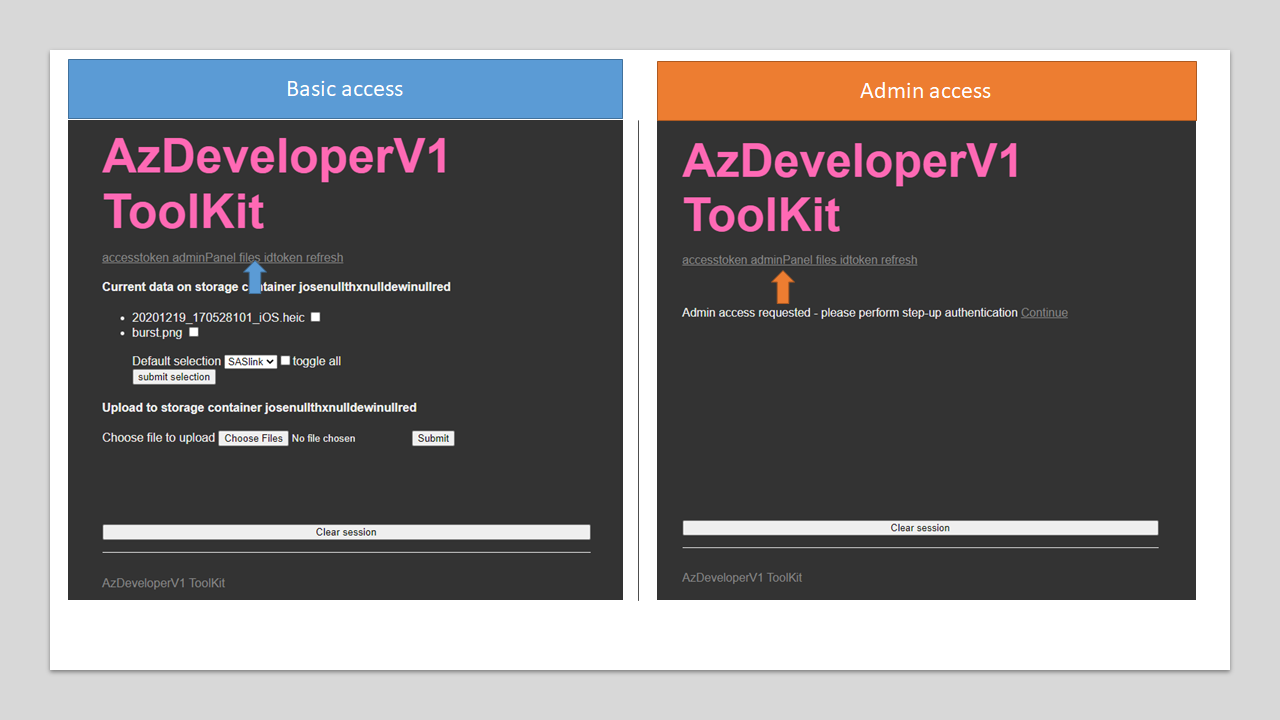Enable the toggle all checkbox
This screenshot has width=1280, height=720.
286,361
